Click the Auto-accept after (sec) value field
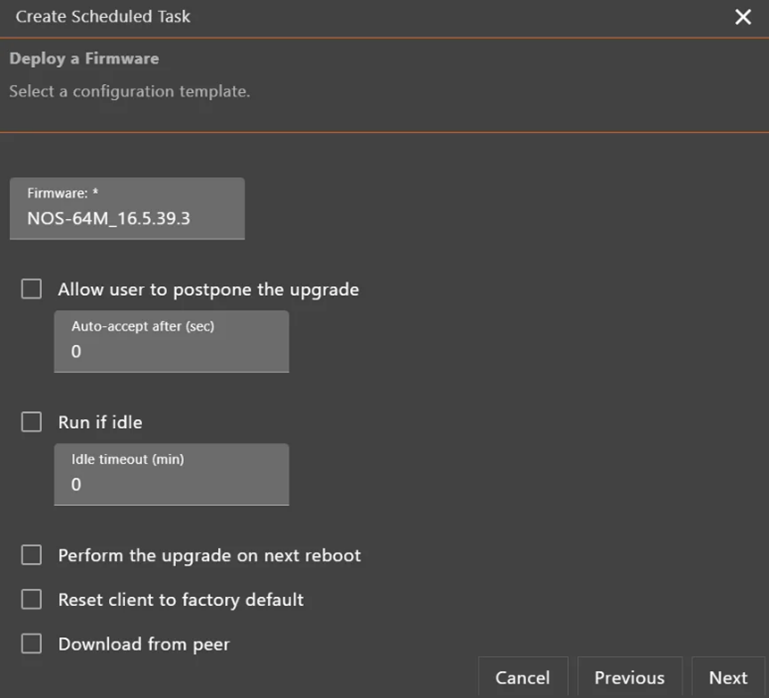The image size is (769, 698). (x=171, y=352)
